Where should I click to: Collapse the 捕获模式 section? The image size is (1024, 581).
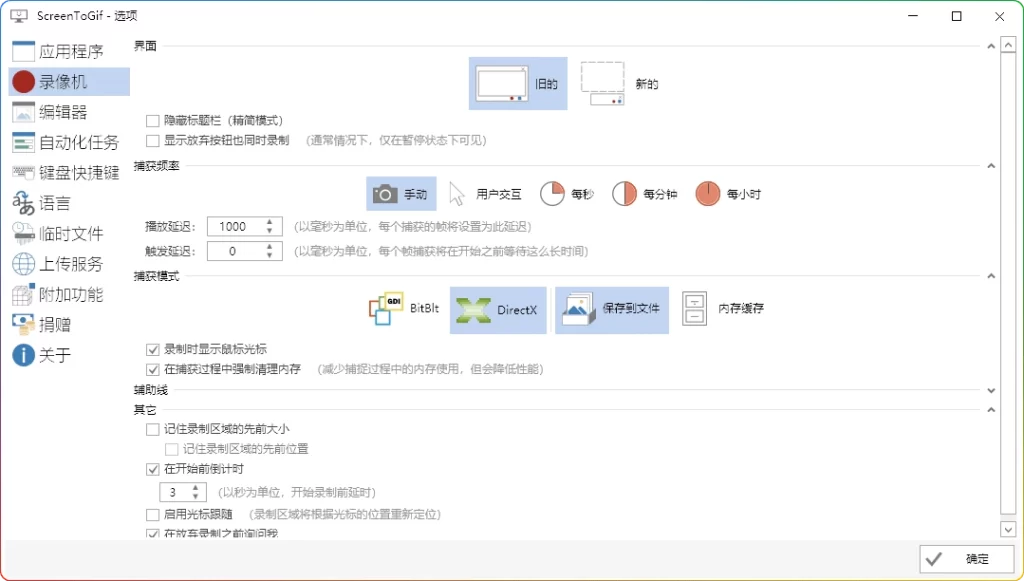coord(992,276)
